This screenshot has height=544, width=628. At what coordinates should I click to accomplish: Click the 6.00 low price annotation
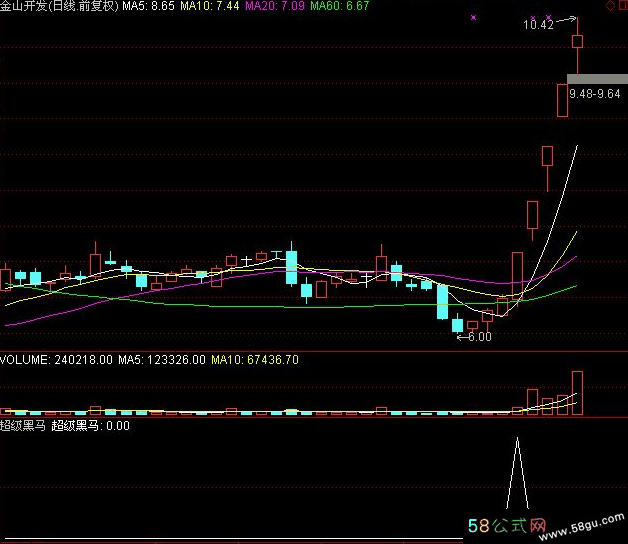[474, 337]
